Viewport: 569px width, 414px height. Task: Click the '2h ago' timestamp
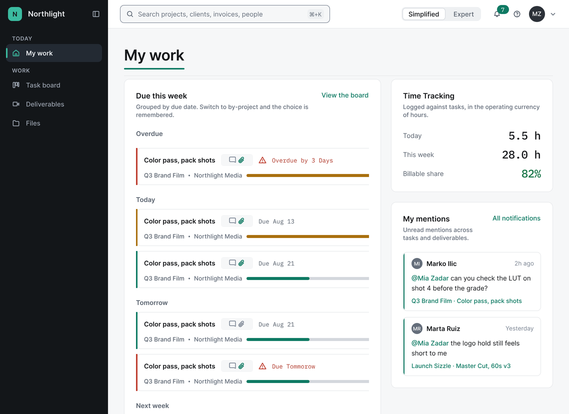pyautogui.click(x=524, y=263)
